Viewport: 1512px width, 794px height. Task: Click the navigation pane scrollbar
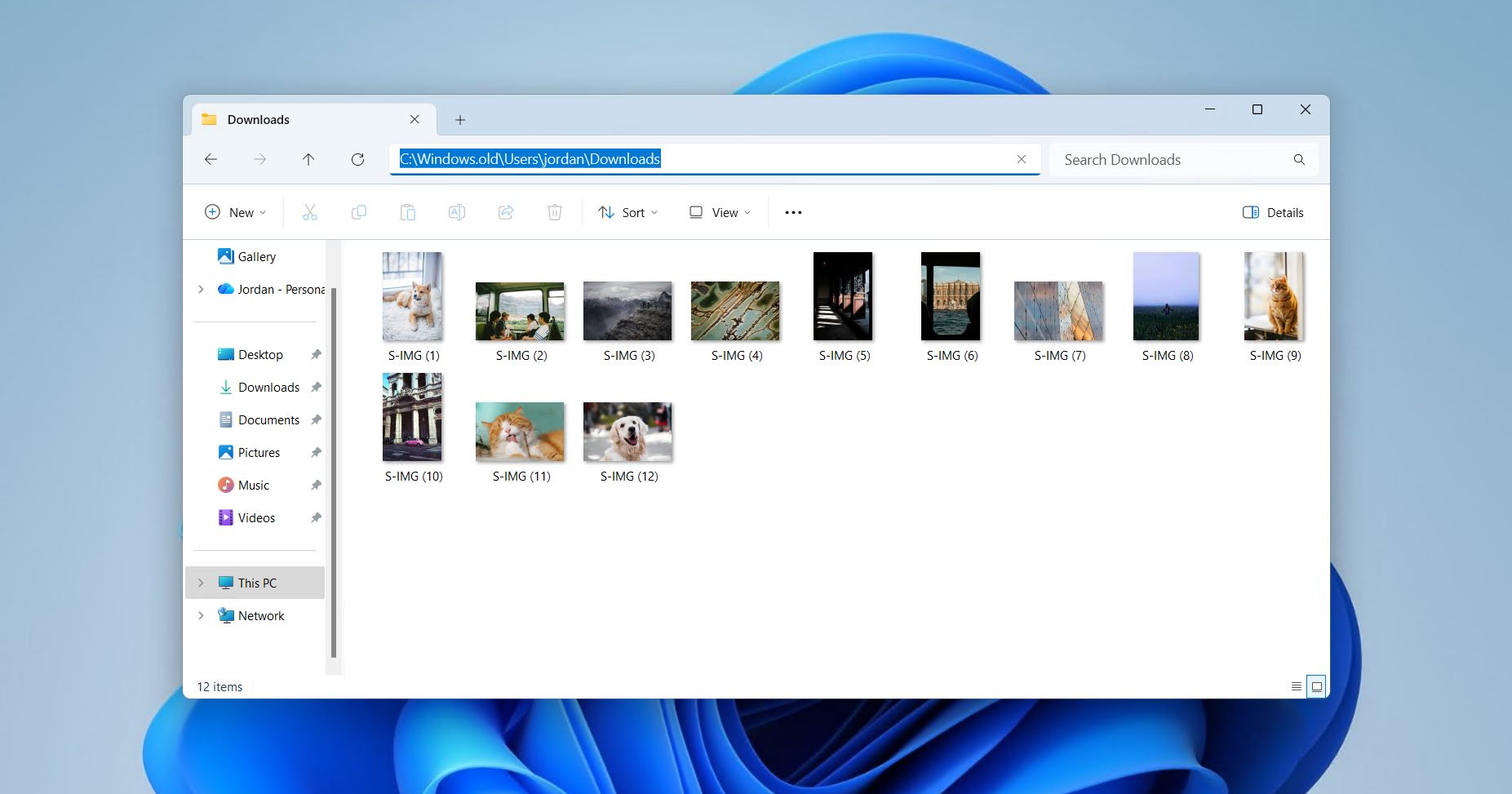[x=333, y=472]
